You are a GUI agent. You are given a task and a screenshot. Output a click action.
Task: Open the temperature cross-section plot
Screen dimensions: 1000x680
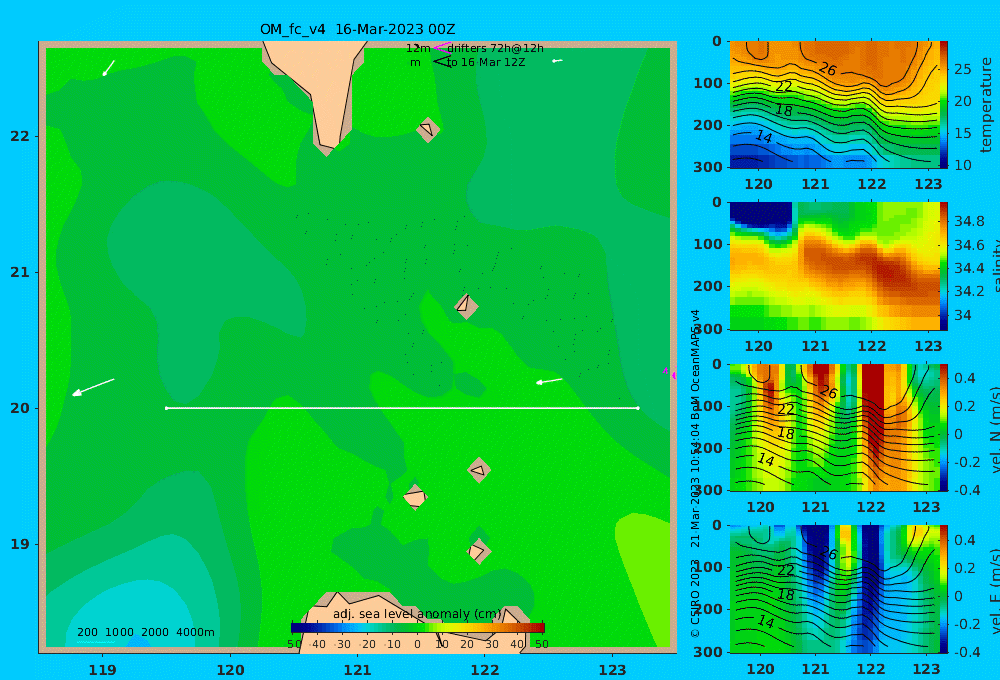pos(834,105)
